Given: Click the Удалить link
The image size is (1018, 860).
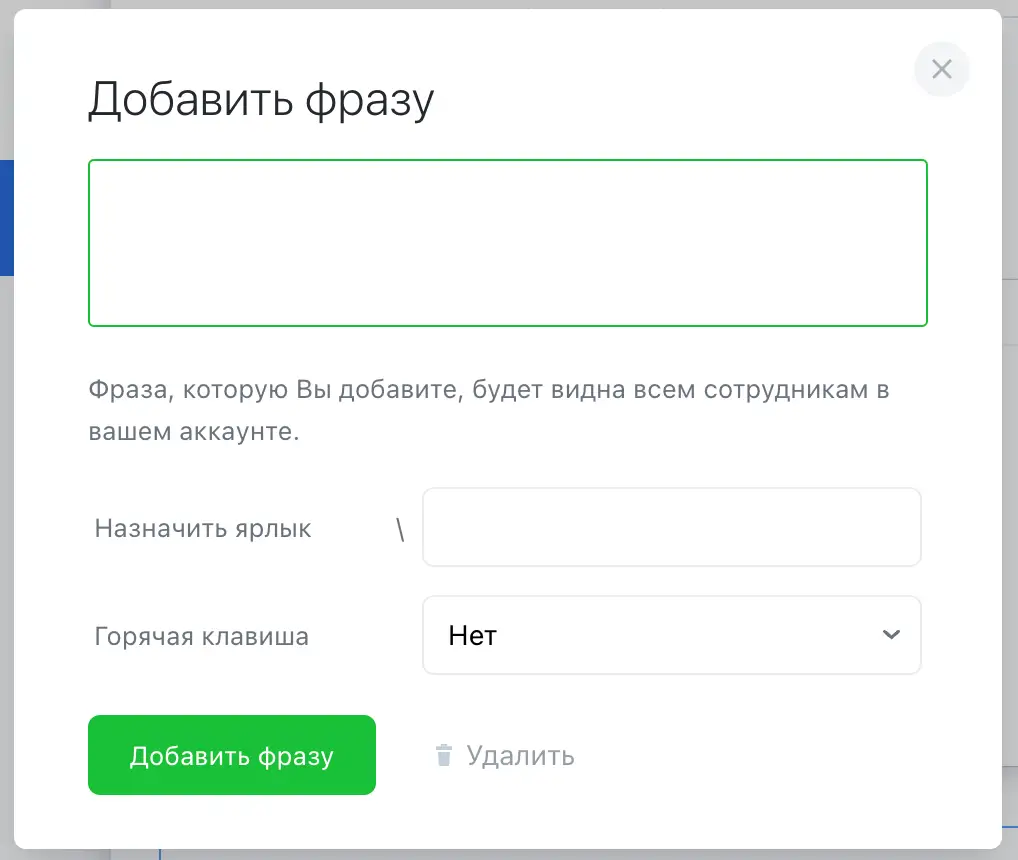Looking at the screenshot, I should tap(520, 755).
